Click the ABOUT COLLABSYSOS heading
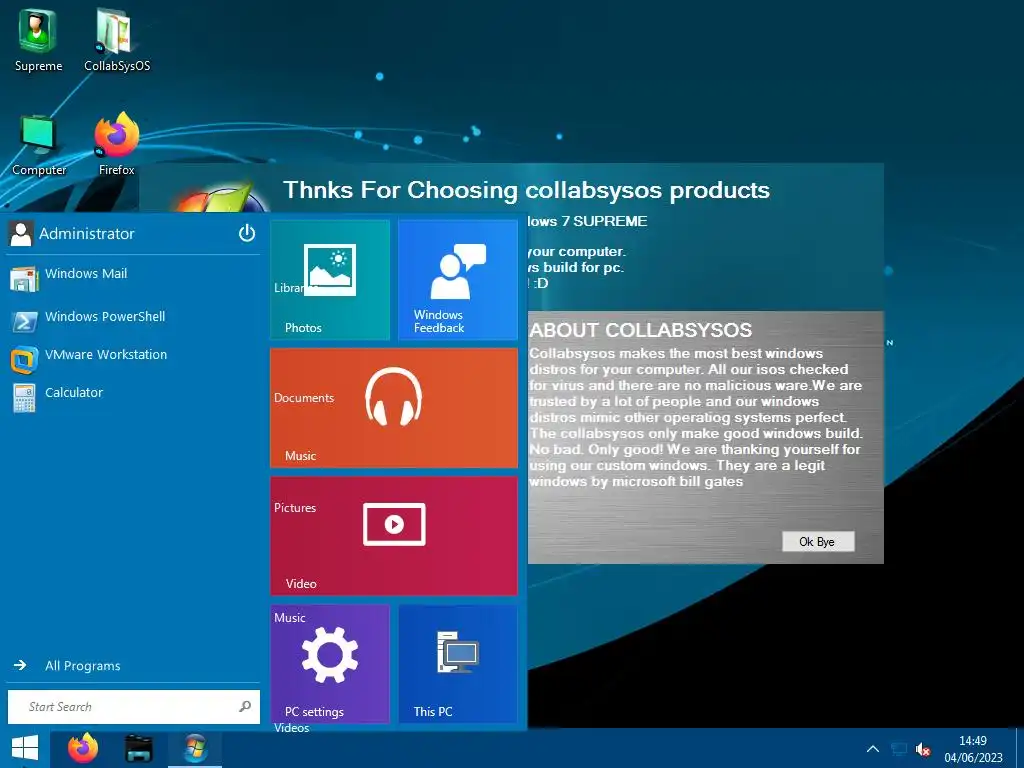 point(641,330)
